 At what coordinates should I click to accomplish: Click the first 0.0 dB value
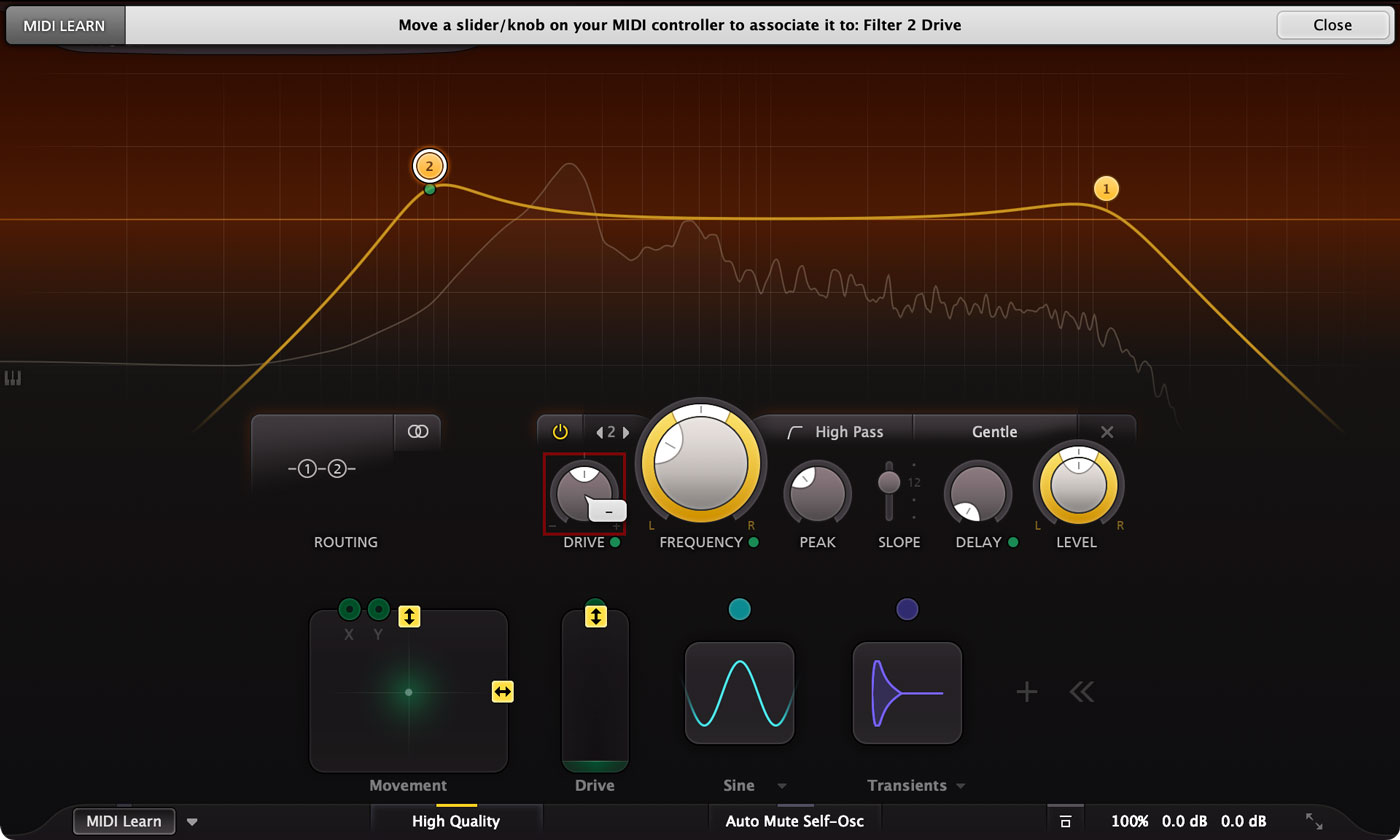[x=1185, y=821]
